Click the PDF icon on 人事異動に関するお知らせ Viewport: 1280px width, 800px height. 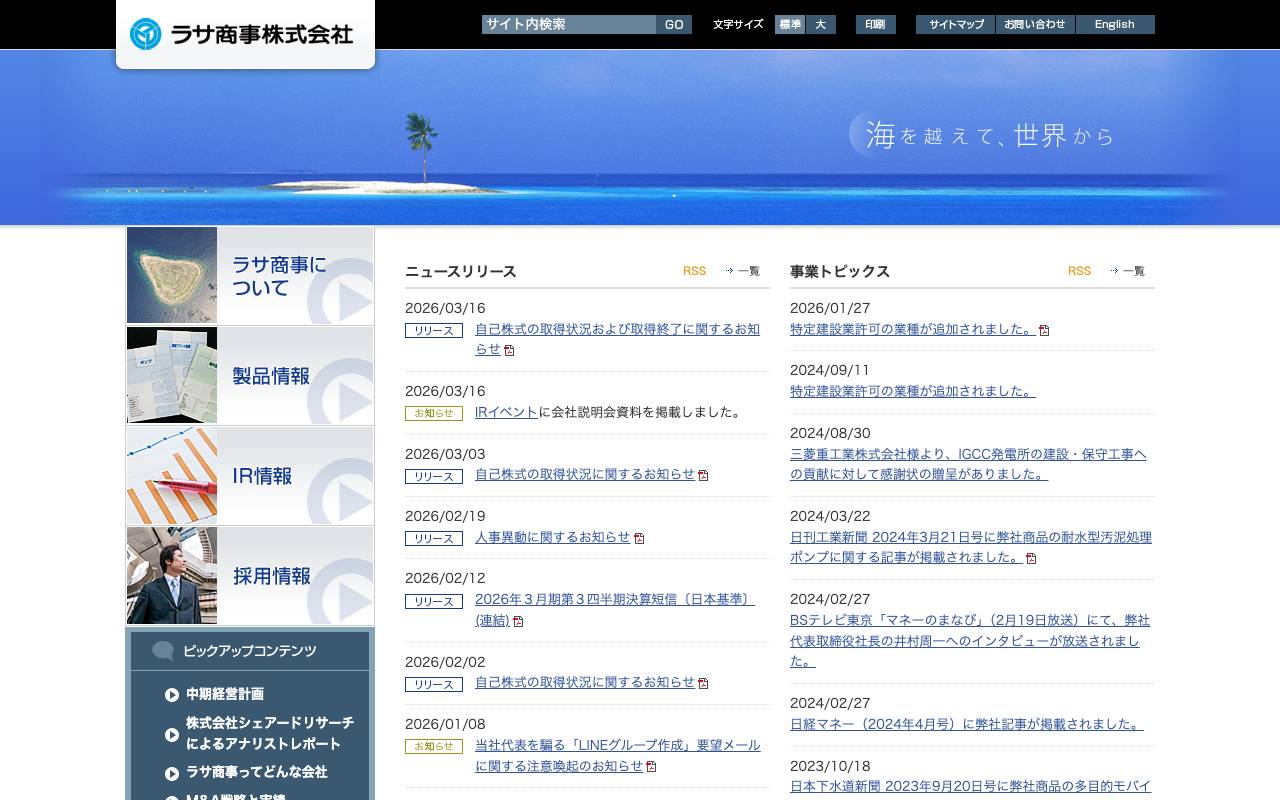pos(639,538)
